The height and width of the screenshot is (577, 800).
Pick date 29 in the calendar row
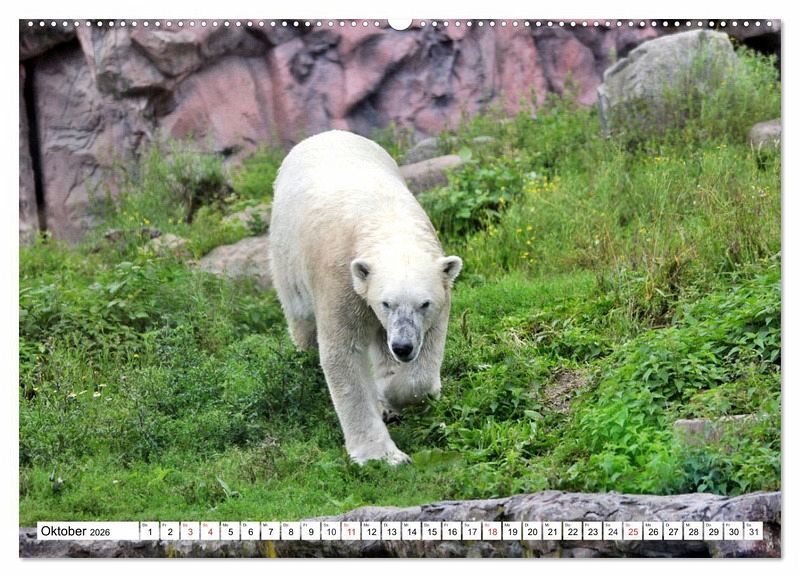coord(713,531)
